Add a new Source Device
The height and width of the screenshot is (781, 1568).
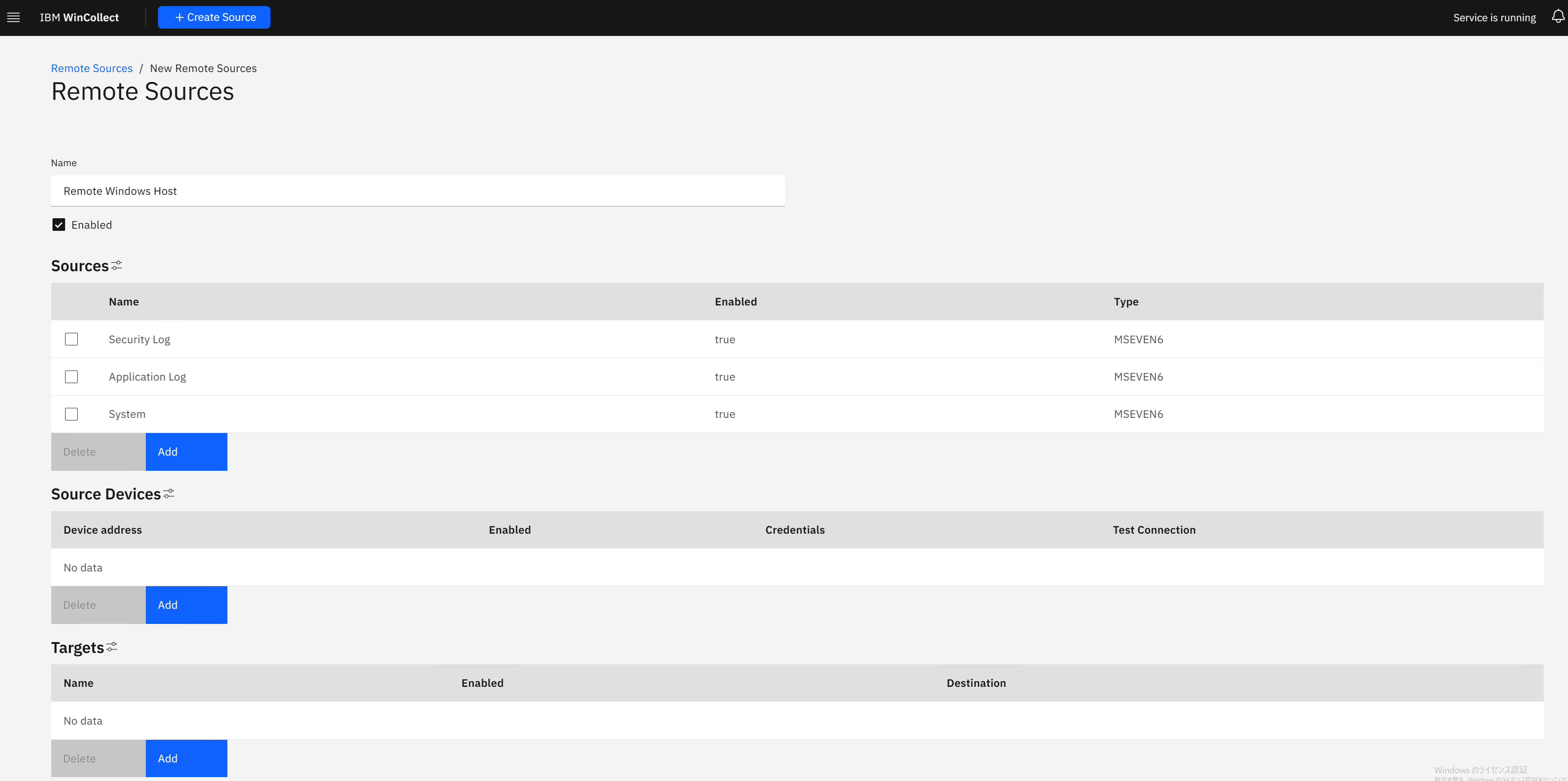186,605
